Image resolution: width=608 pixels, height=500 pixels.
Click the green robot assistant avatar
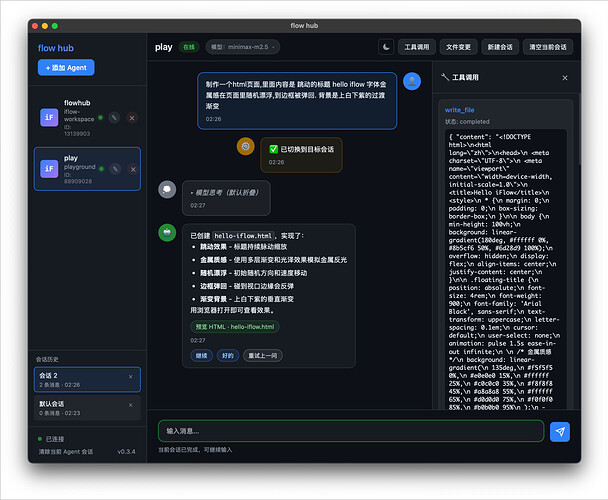click(x=167, y=232)
